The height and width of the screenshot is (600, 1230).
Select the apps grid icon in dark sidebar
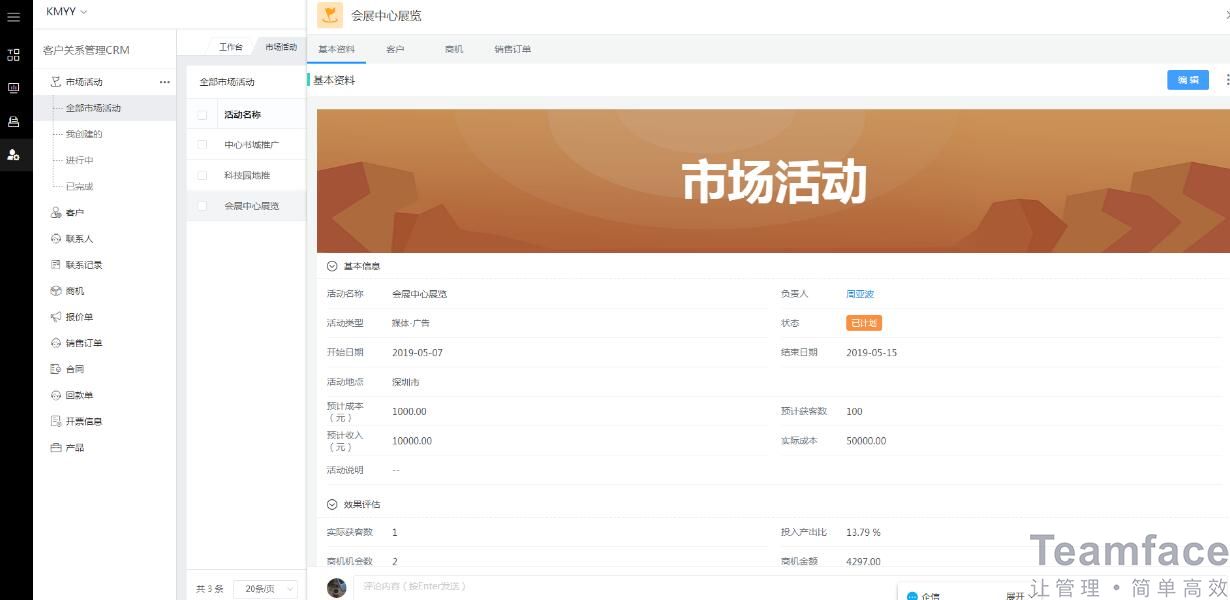[14, 55]
